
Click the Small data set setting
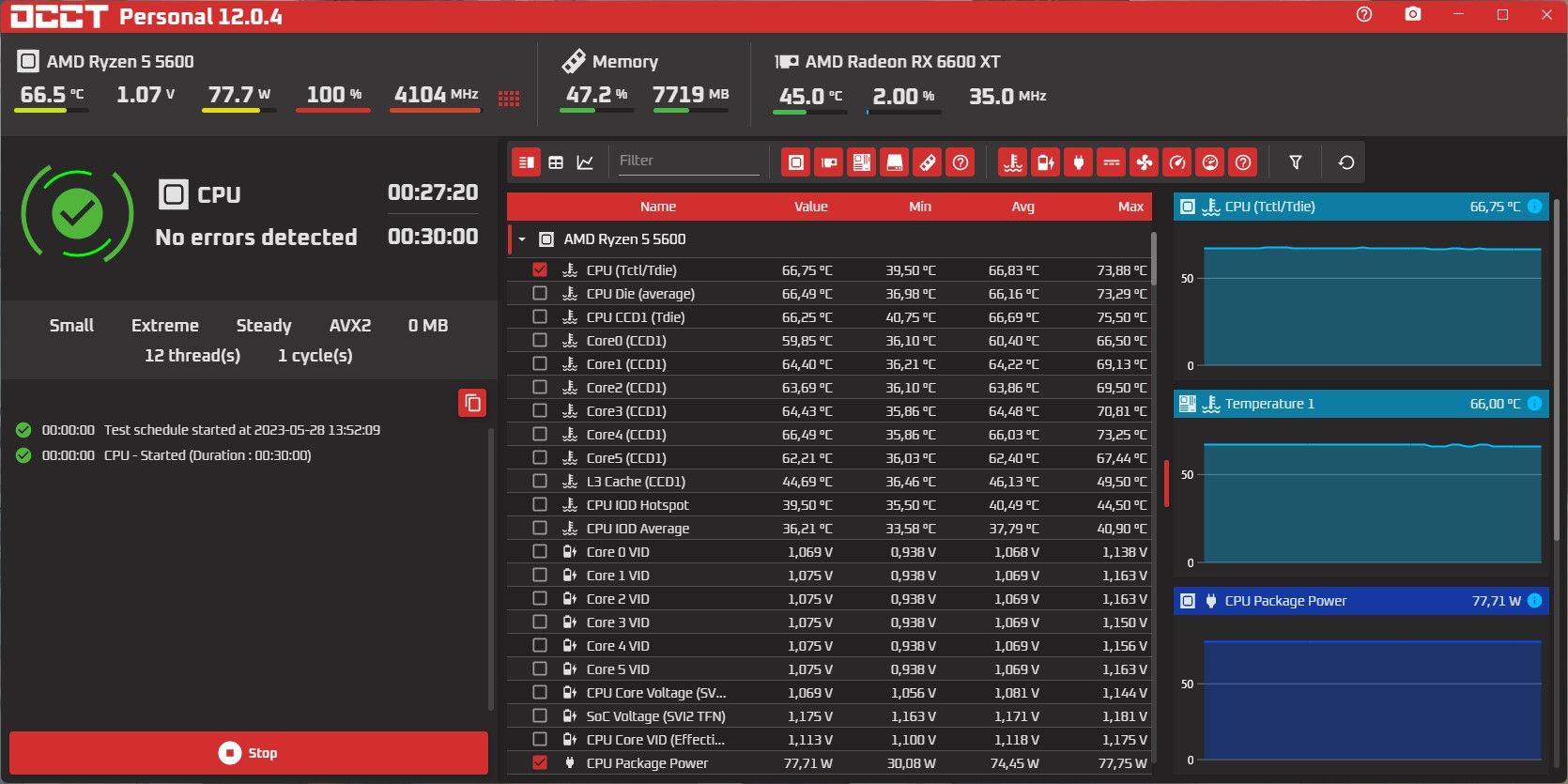[71, 326]
